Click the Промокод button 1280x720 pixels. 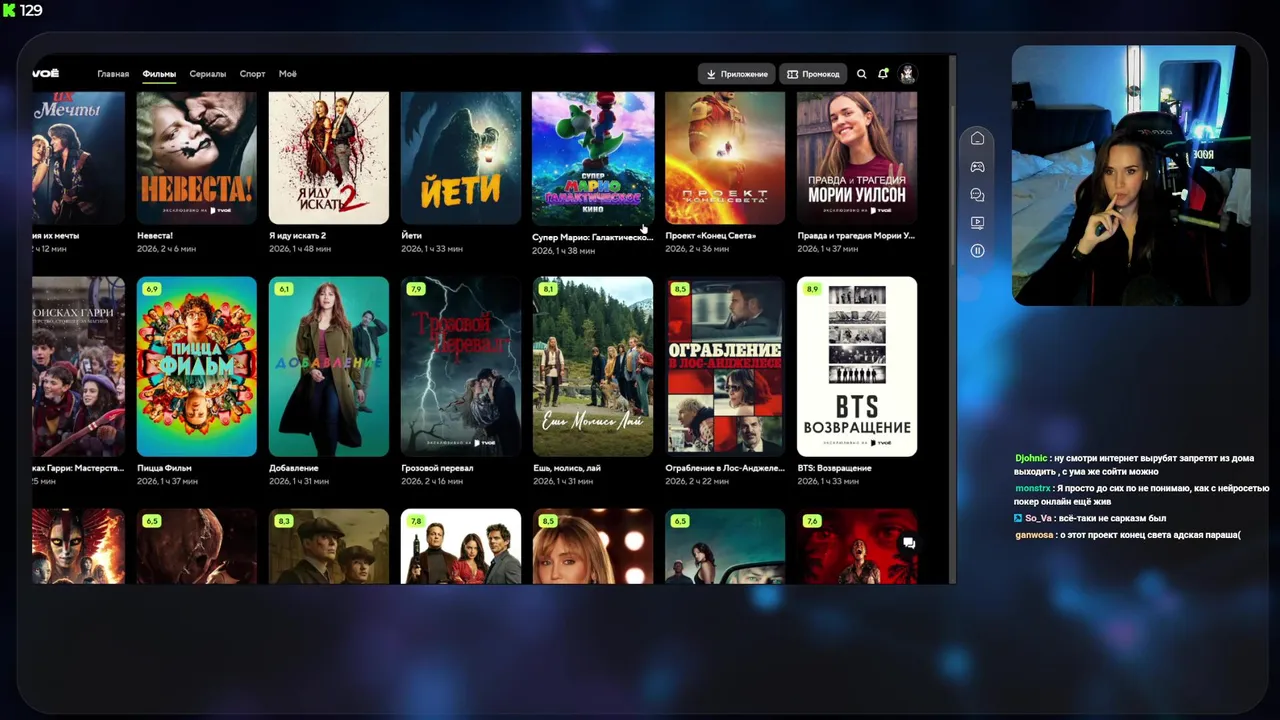click(x=813, y=74)
